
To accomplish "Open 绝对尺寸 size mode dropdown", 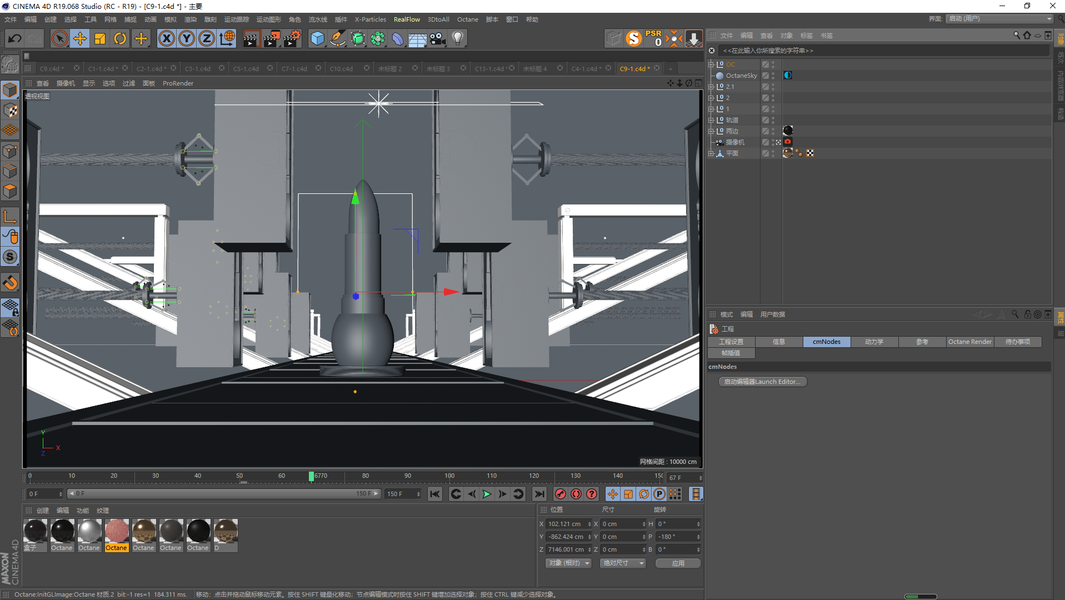I will point(624,563).
